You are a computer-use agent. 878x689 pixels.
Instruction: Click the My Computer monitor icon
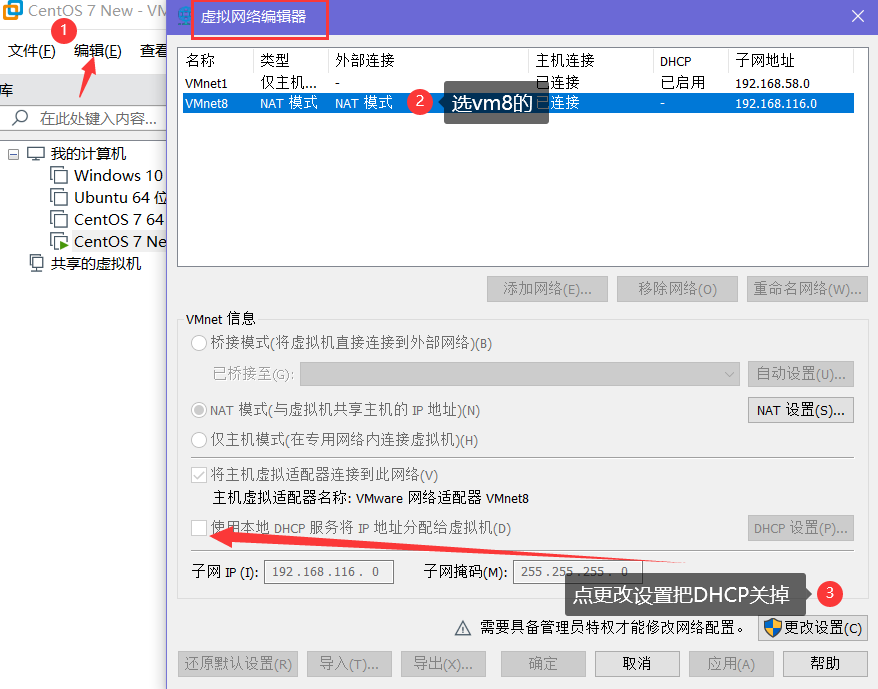point(36,153)
